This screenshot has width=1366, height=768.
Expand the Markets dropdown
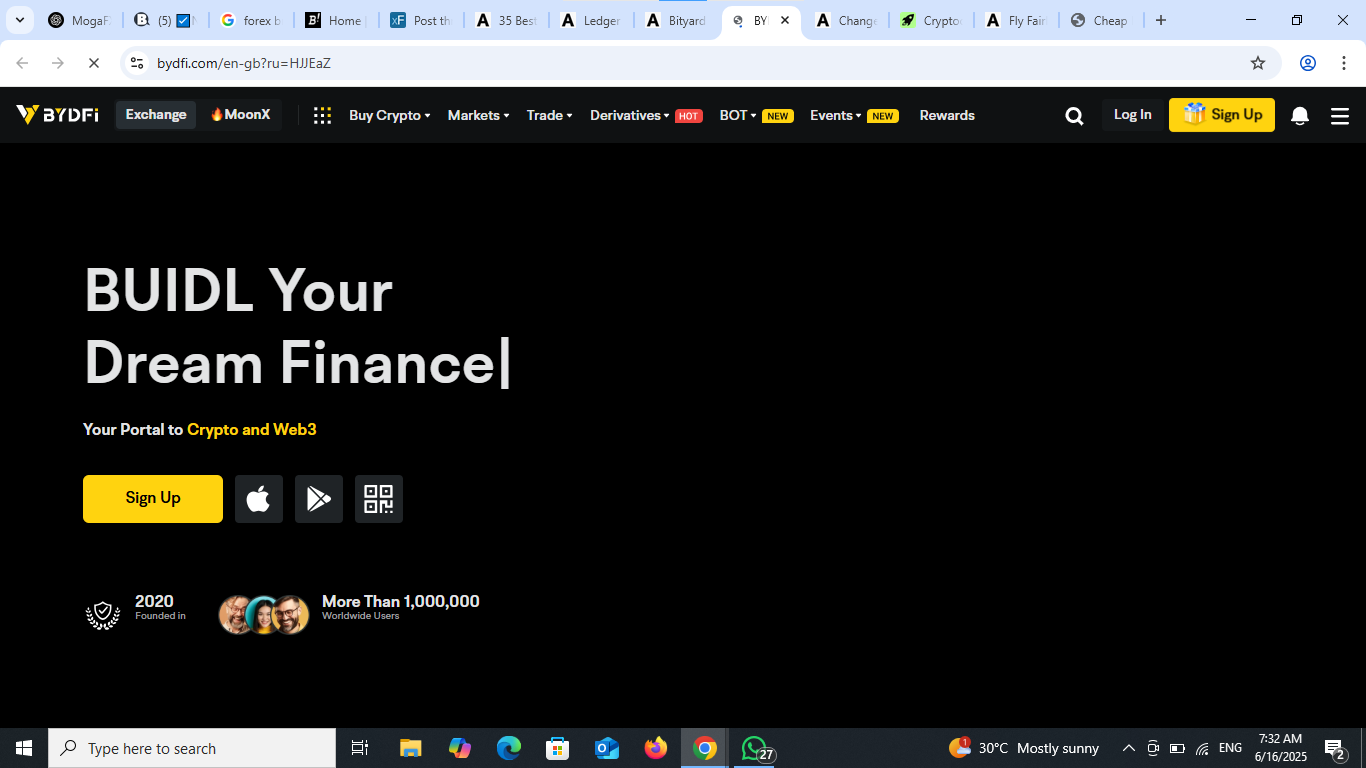coord(478,116)
